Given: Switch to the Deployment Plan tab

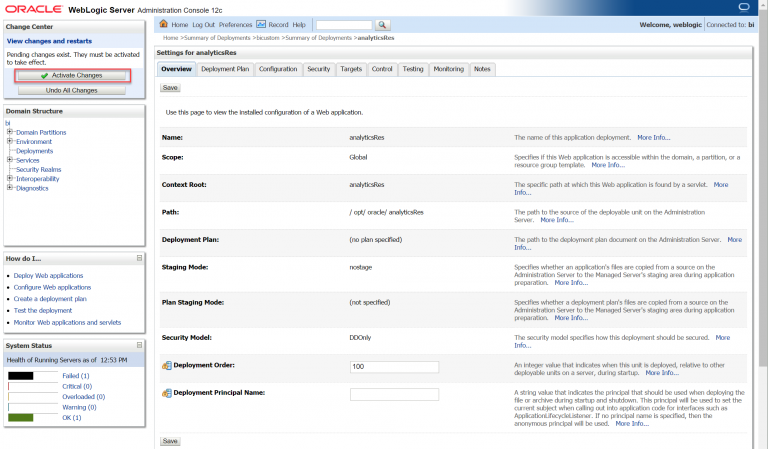Looking at the screenshot, I should pyautogui.click(x=225, y=69).
